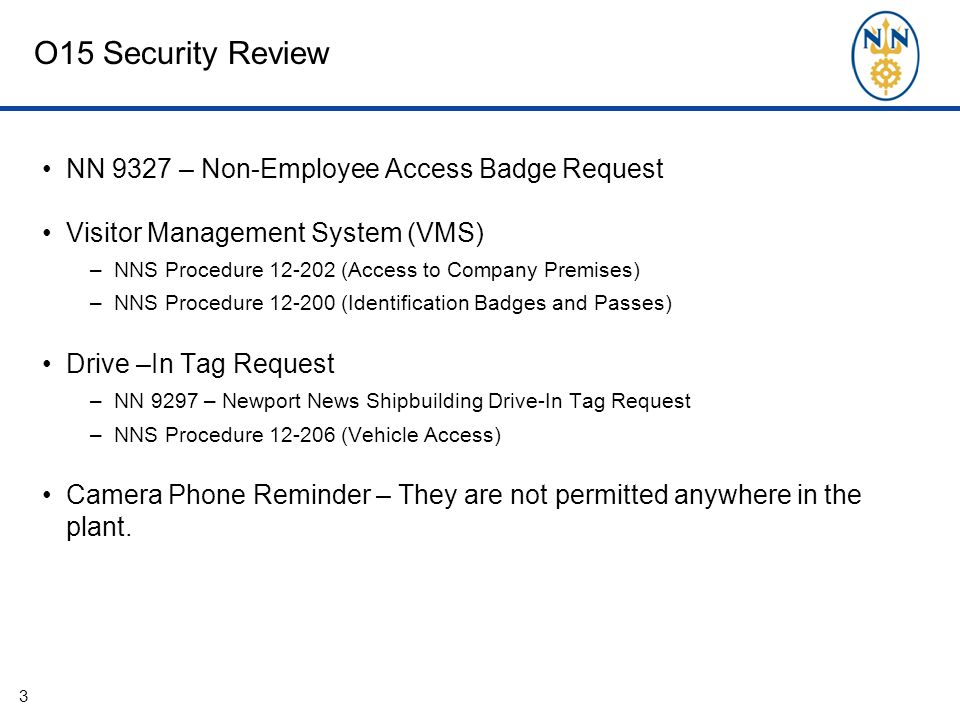Click the bullet dot before Camera Phone Reminder
The height and width of the screenshot is (720, 960).
click(47, 495)
